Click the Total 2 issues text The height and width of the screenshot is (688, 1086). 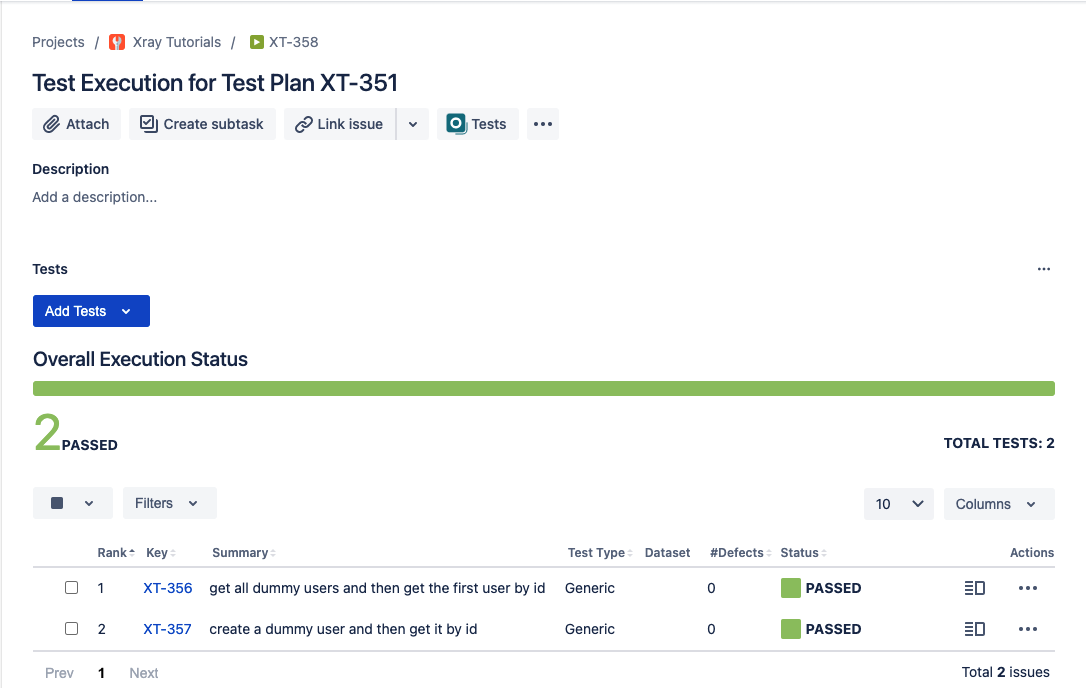pyautogui.click(x=1006, y=672)
